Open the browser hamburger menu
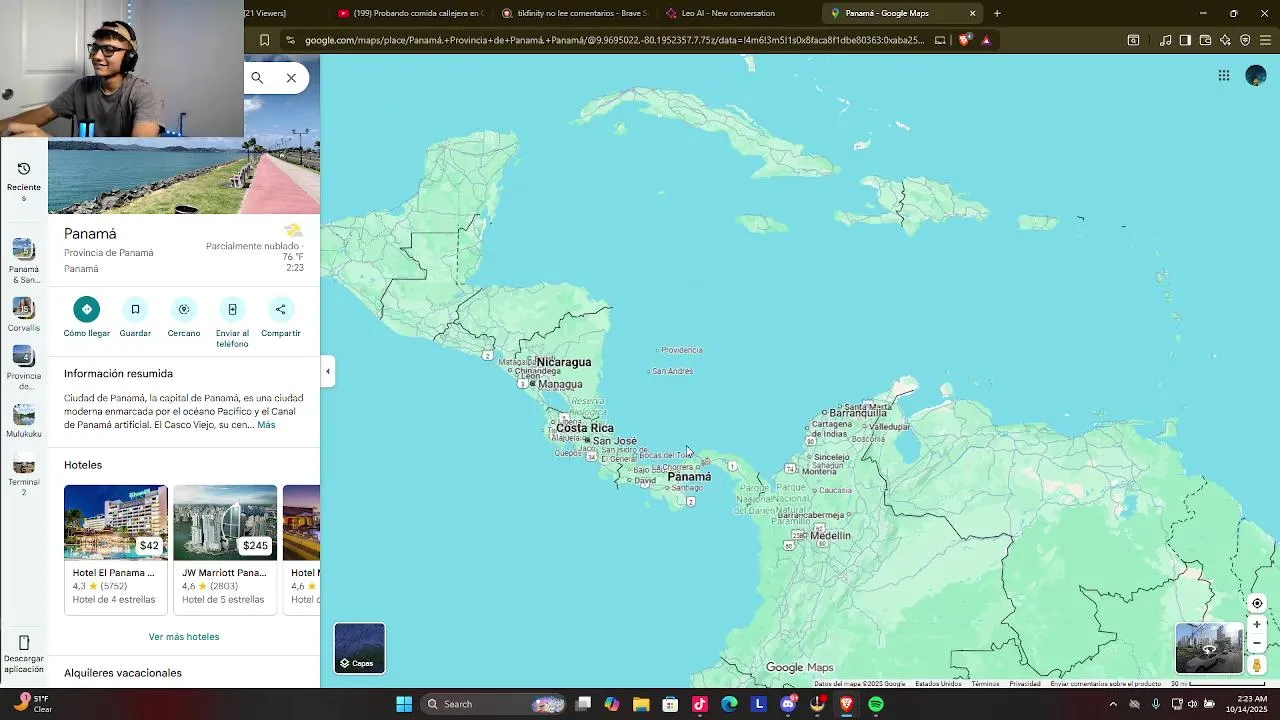 coord(1265,40)
